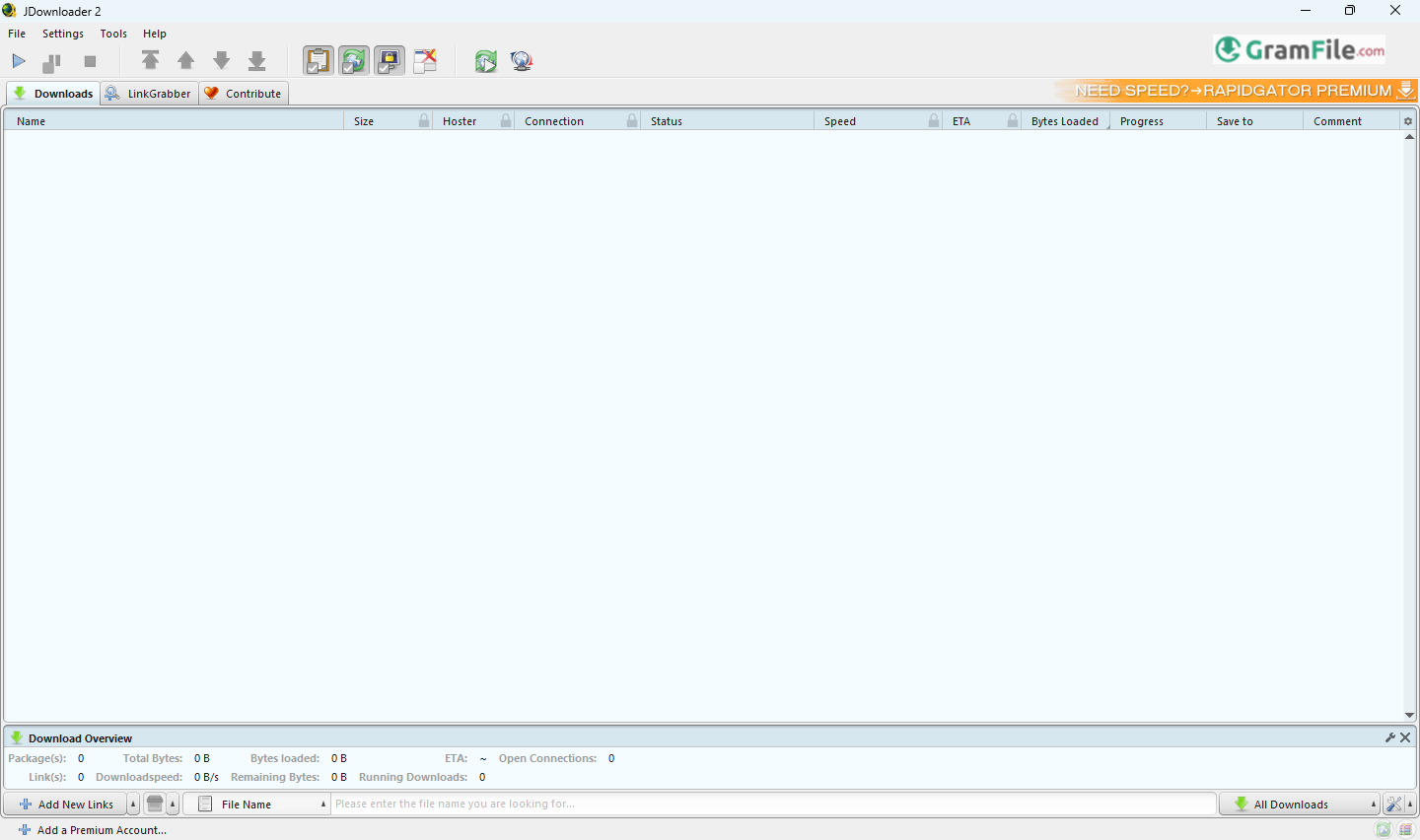The width and height of the screenshot is (1420, 840).
Task: Check for JDownloader updates
Action: pyautogui.click(x=522, y=61)
